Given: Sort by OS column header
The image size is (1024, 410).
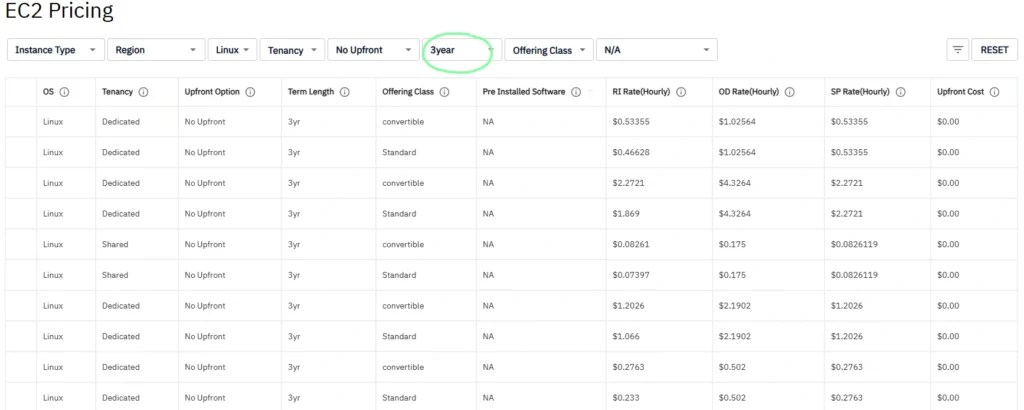Looking at the screenshot, I should (x=48, y=92).
